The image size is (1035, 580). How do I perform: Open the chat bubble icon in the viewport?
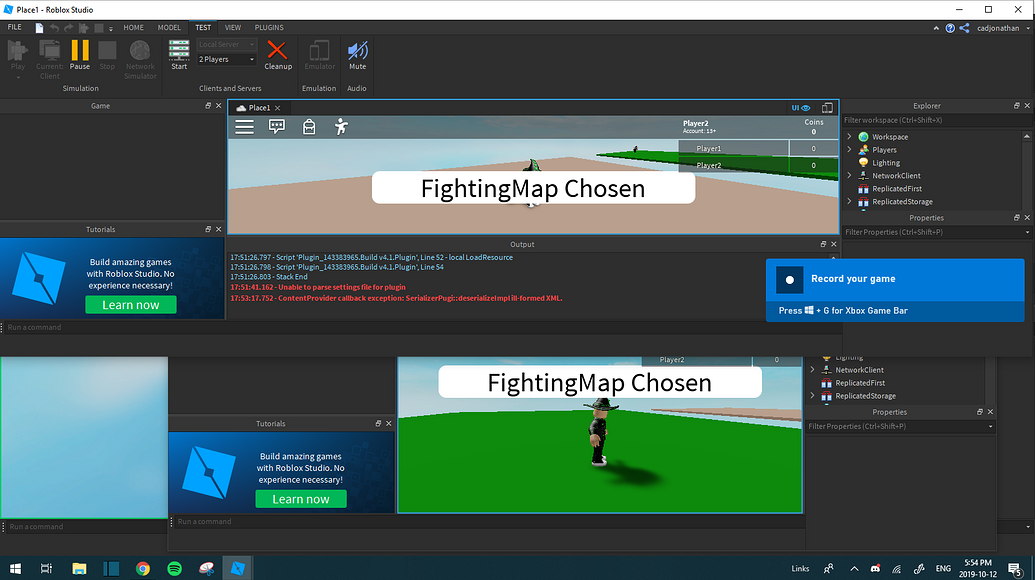(277, 127)
